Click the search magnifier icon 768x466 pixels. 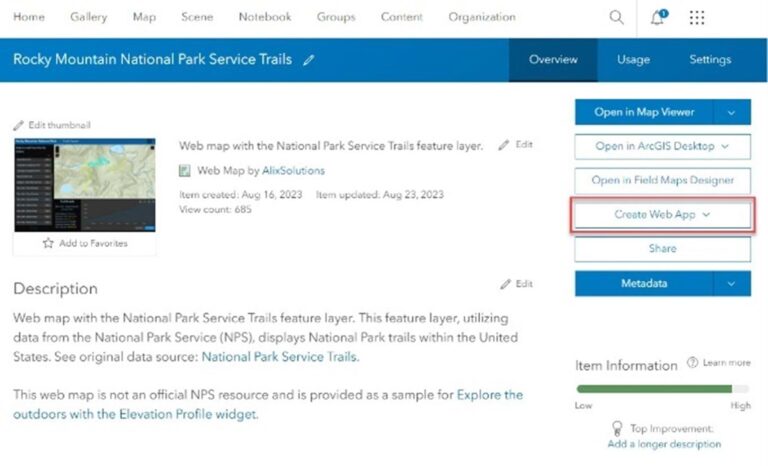tap(617, 18)
